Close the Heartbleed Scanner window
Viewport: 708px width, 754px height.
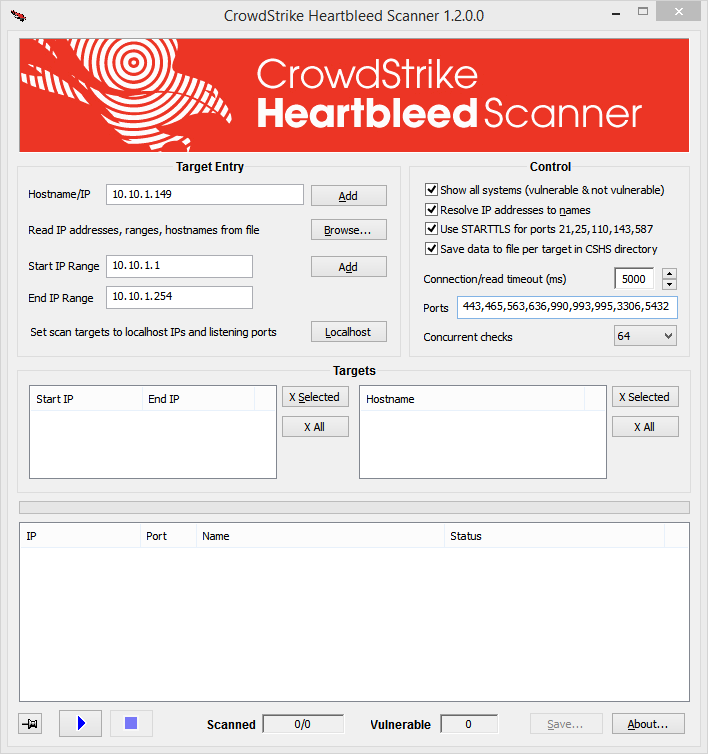coord(678,12)
